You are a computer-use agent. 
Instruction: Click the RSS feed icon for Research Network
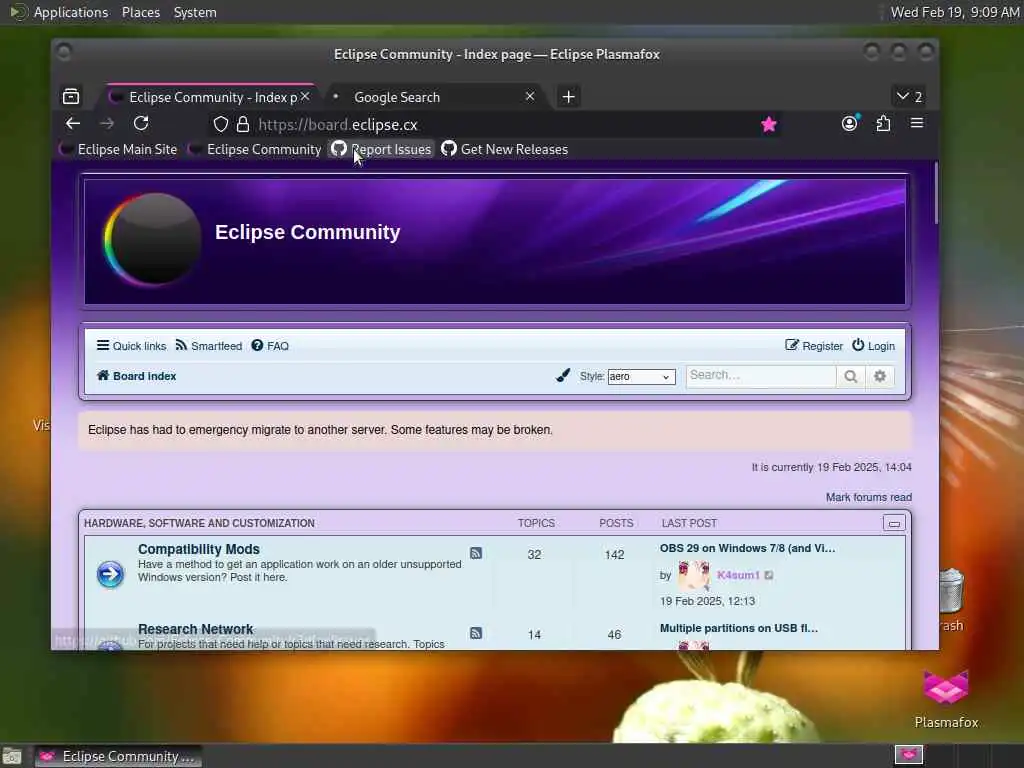(476, 633)
